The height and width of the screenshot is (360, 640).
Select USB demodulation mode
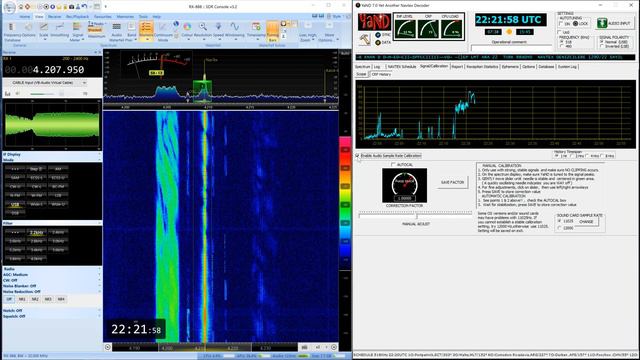tap(15, 204)
